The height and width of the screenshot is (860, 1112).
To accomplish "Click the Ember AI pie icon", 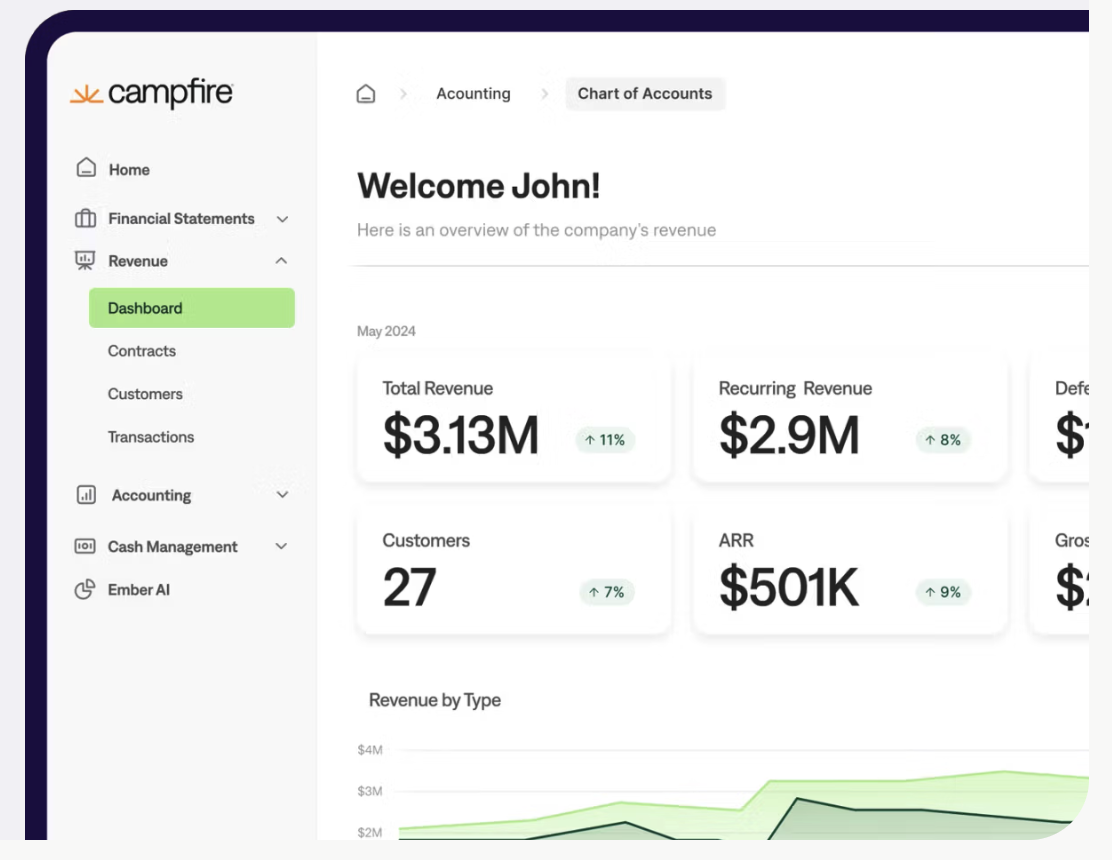I will (85, 589).
